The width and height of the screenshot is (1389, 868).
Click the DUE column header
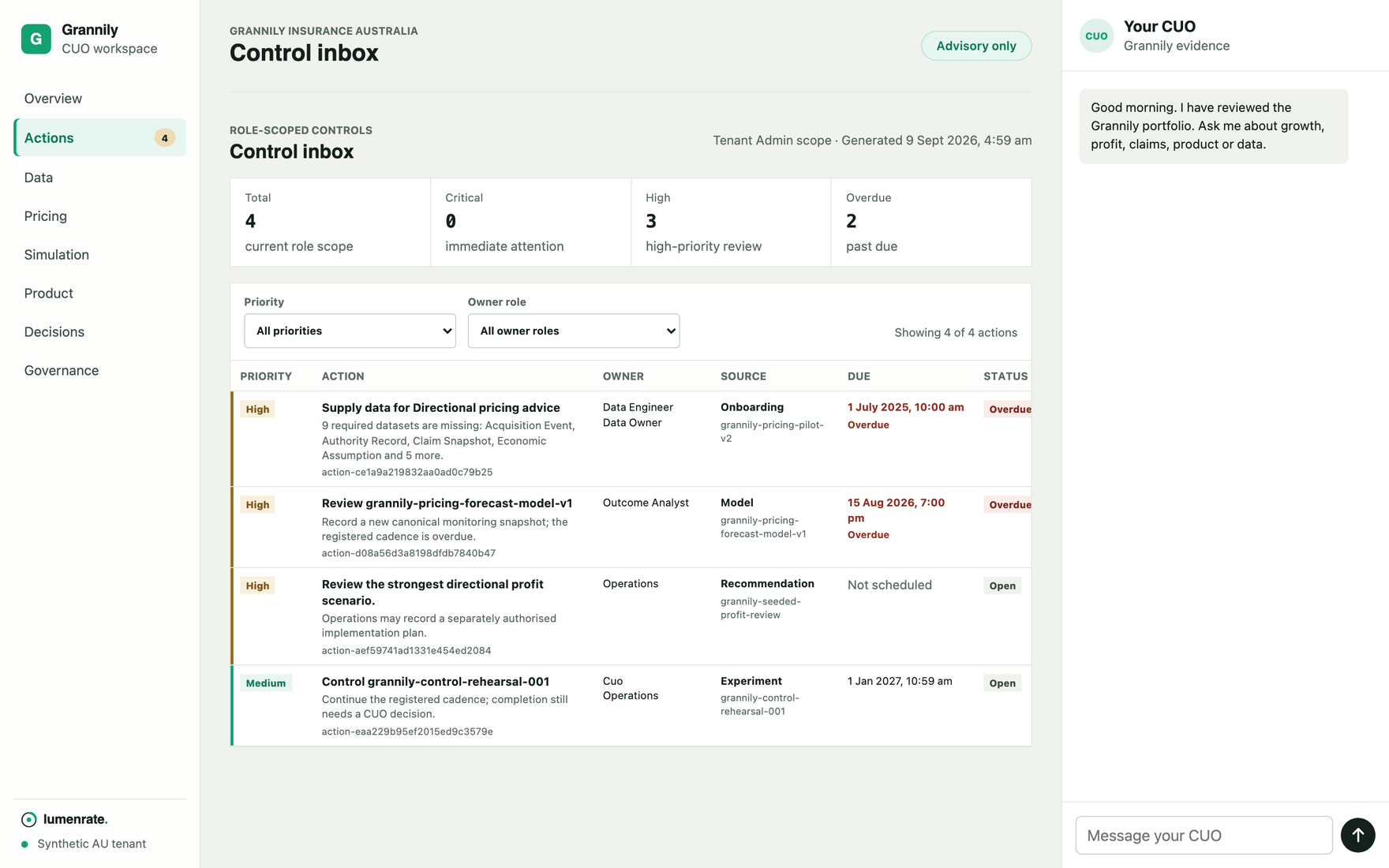click(x=859, y=376)
